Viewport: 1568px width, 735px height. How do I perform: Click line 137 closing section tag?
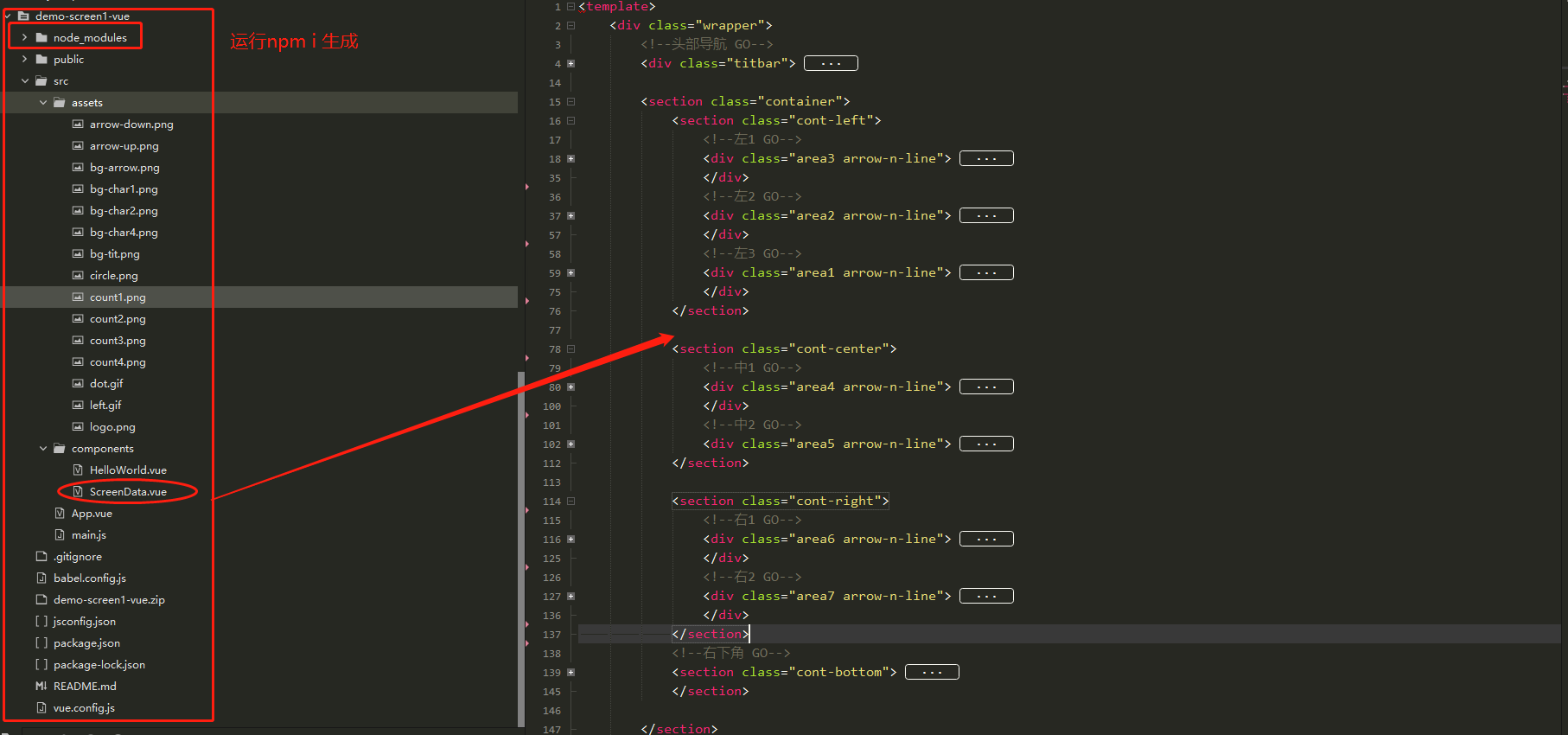tap(710, 635)
